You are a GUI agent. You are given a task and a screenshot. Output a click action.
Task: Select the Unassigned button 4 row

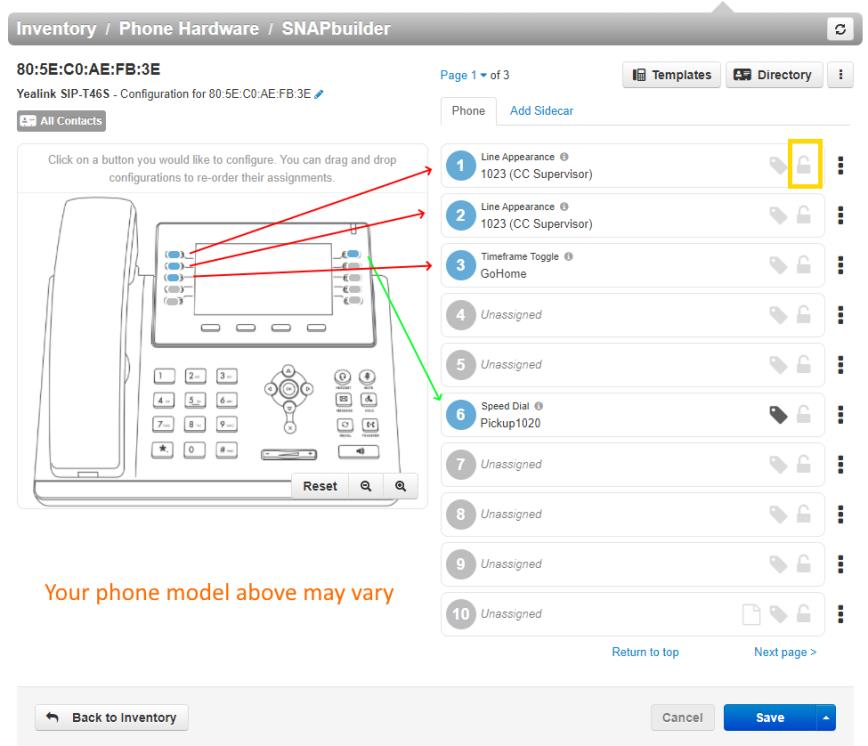(x=633, y=315)
